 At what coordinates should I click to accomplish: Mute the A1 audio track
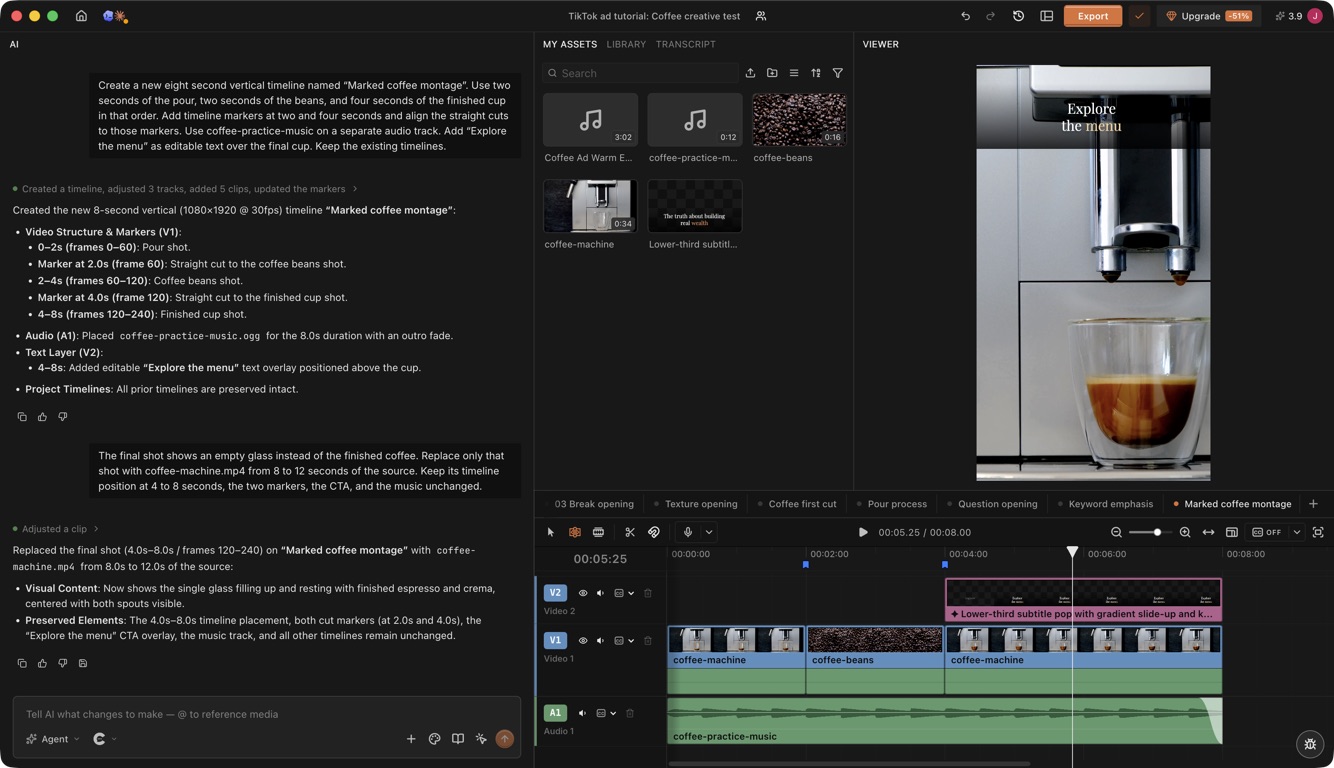pos(583,713)
